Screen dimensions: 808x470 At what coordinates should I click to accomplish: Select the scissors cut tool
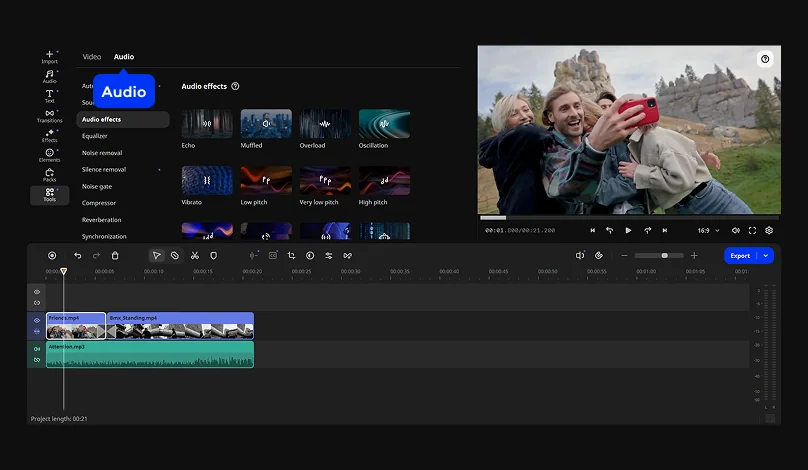pos(194,256)
